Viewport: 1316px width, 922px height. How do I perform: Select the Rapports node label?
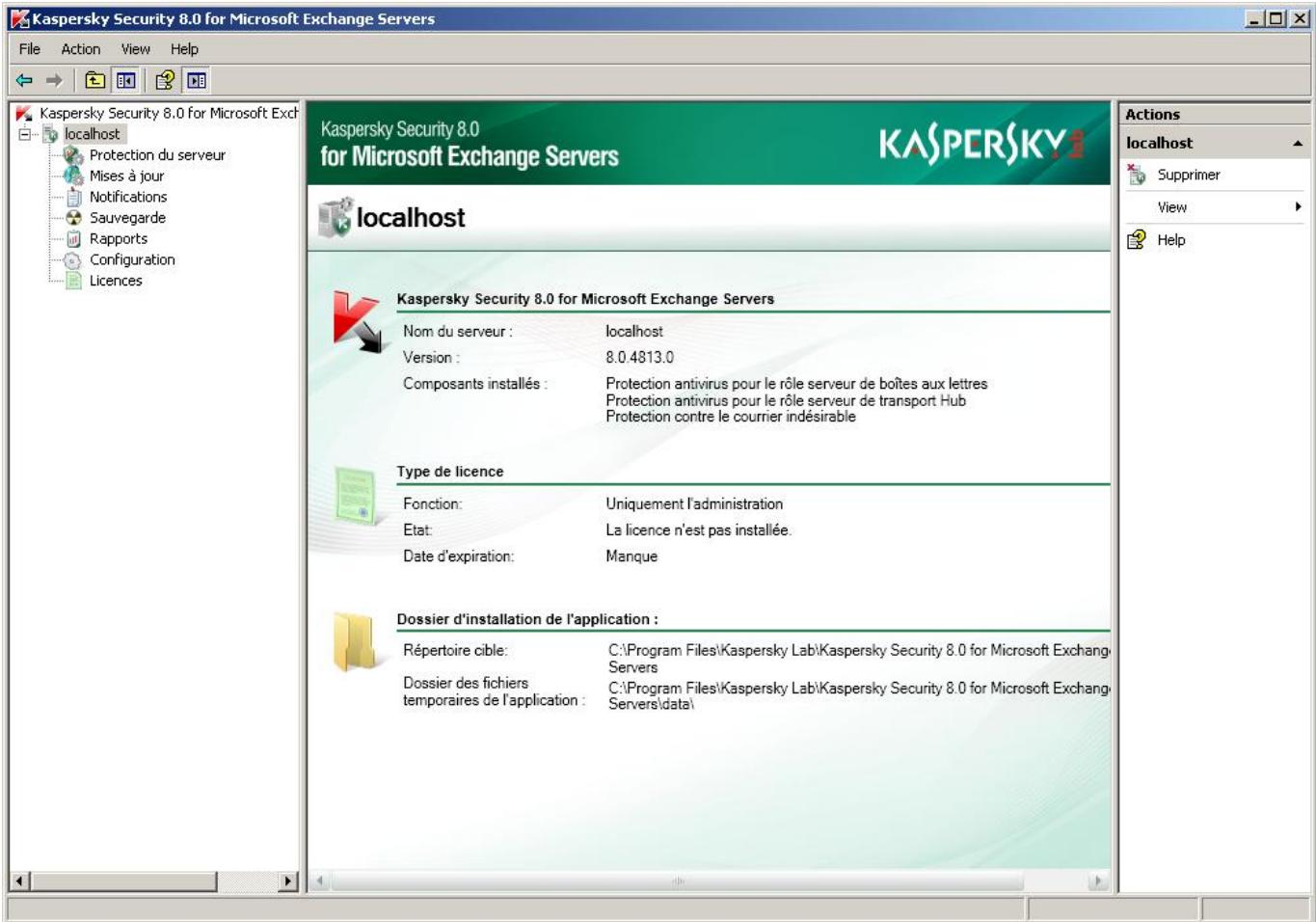click(x=119, y=239)
